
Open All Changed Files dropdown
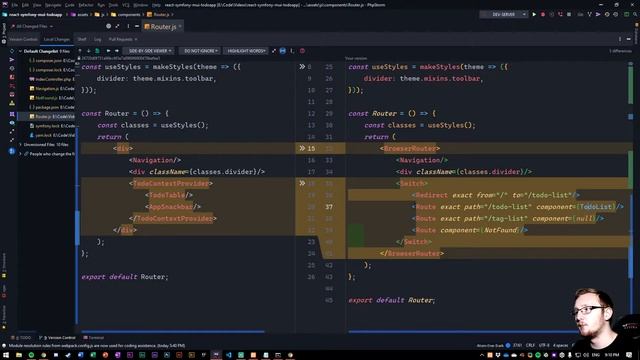33,26
